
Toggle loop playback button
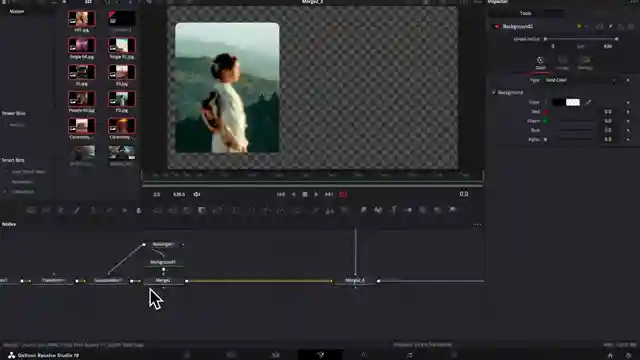343,194
